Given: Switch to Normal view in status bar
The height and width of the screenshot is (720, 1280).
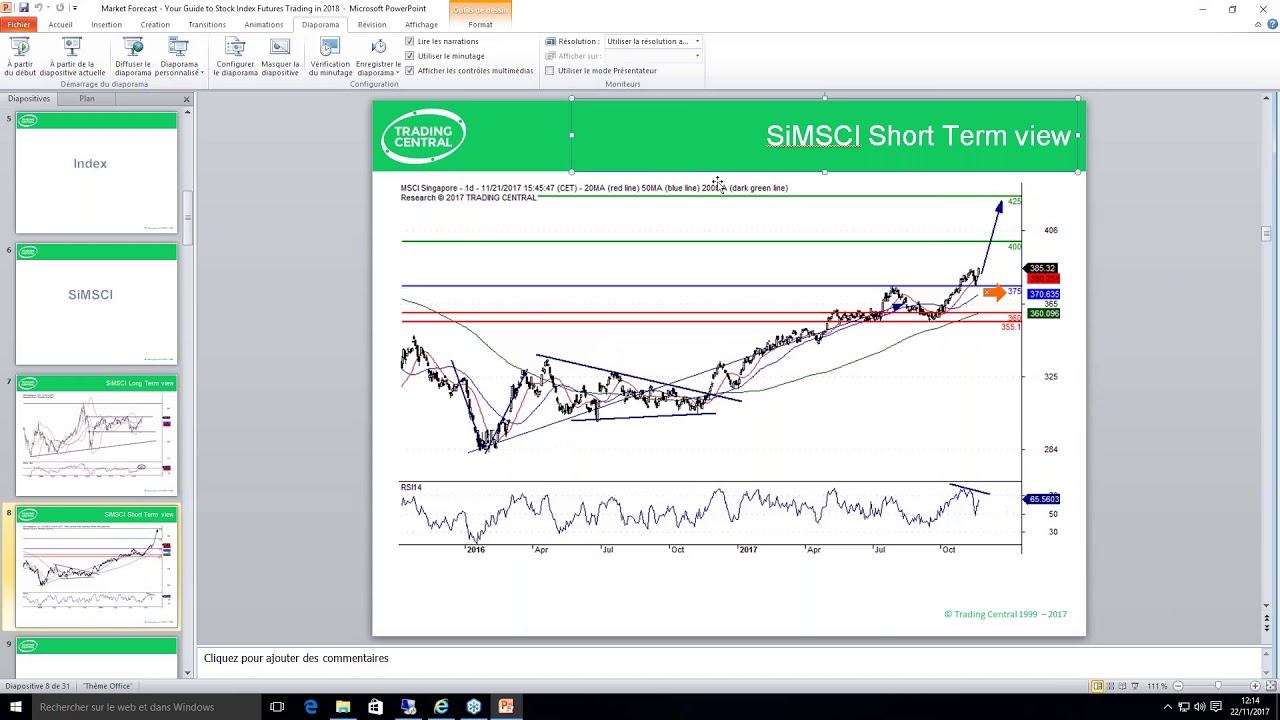Looking at the screenshot, I should (1097, 686).
